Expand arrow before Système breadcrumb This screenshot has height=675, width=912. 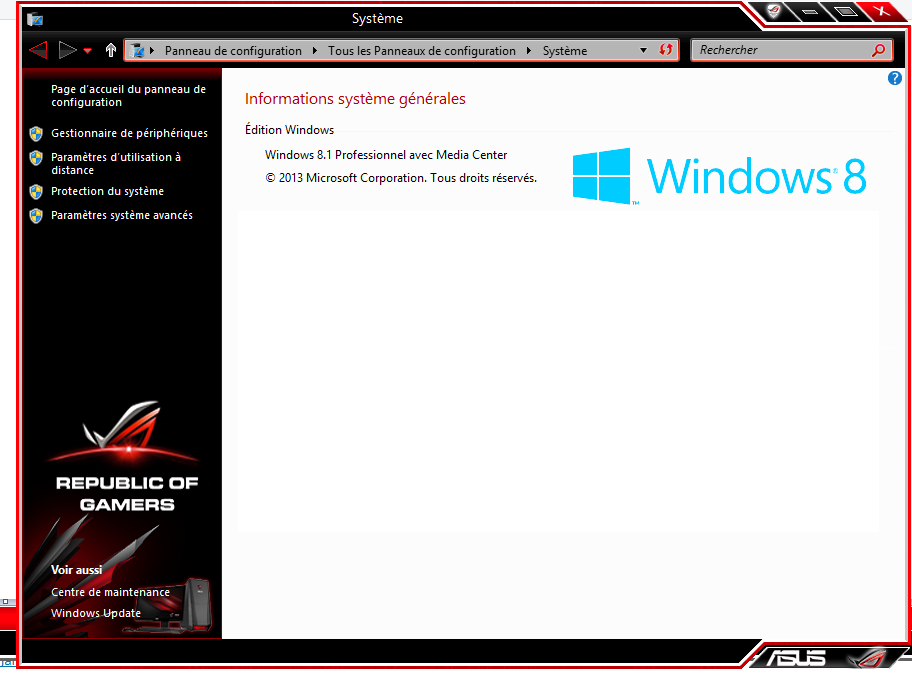pyautogui.click(x=529, y=51)
